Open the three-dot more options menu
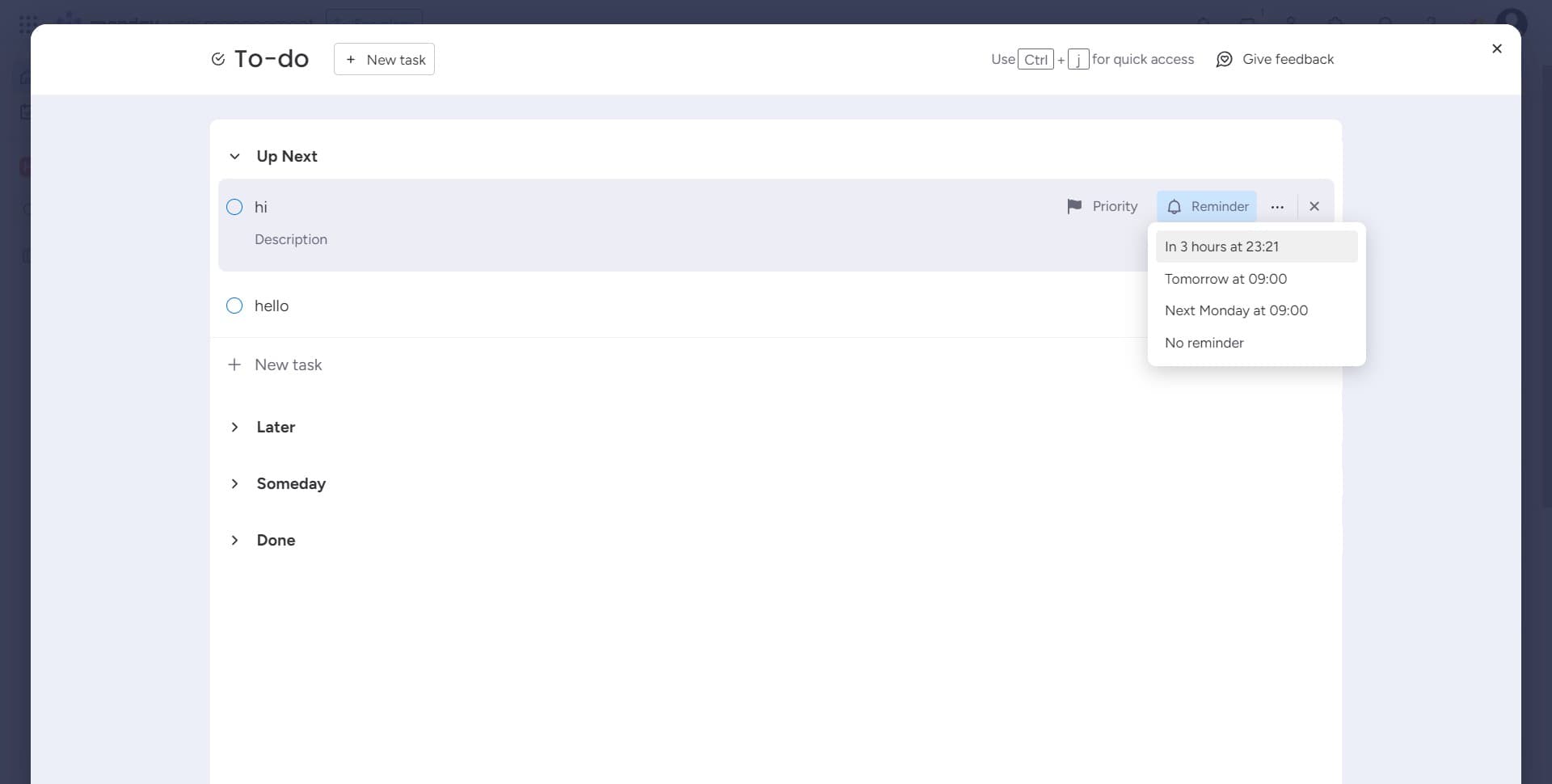The width and height of the screenshot is (1552, 784). pyautogui.click(x=1277, y=207)
